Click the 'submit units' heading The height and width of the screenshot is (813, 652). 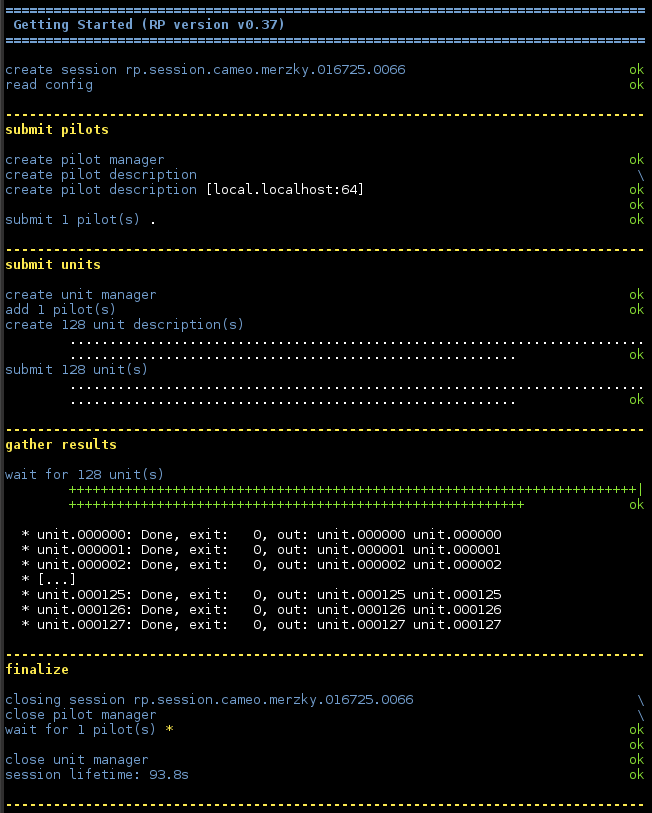click(x=53, y=264)
